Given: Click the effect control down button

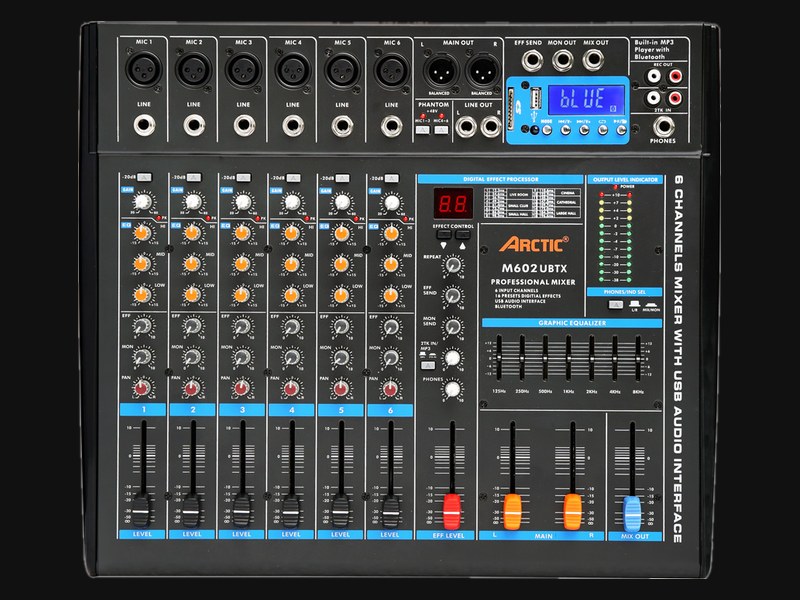Looking at the screenshot, I should (444, 235).
